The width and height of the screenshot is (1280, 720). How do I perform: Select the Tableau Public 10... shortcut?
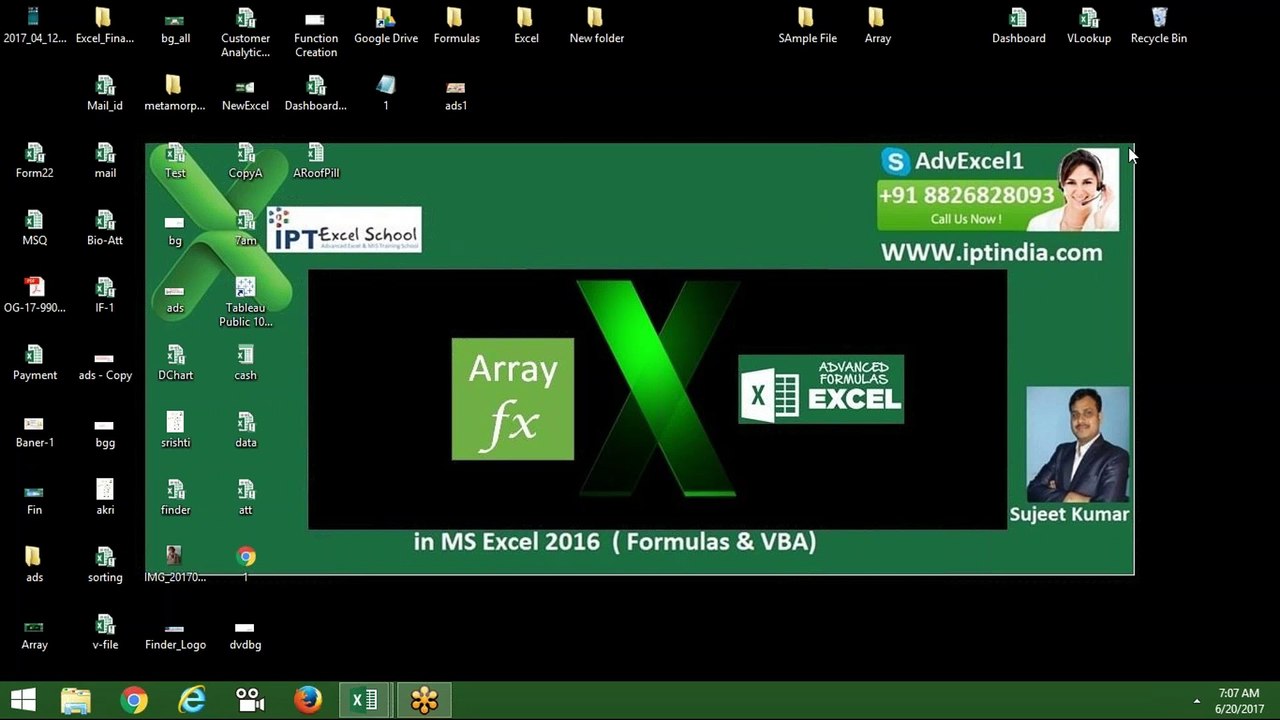[245, 302]
